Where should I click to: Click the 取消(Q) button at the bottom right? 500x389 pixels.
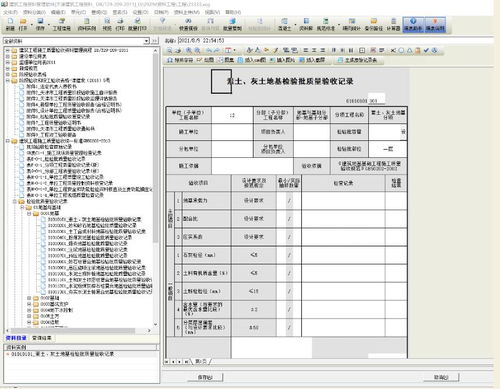tap(441, 377)
